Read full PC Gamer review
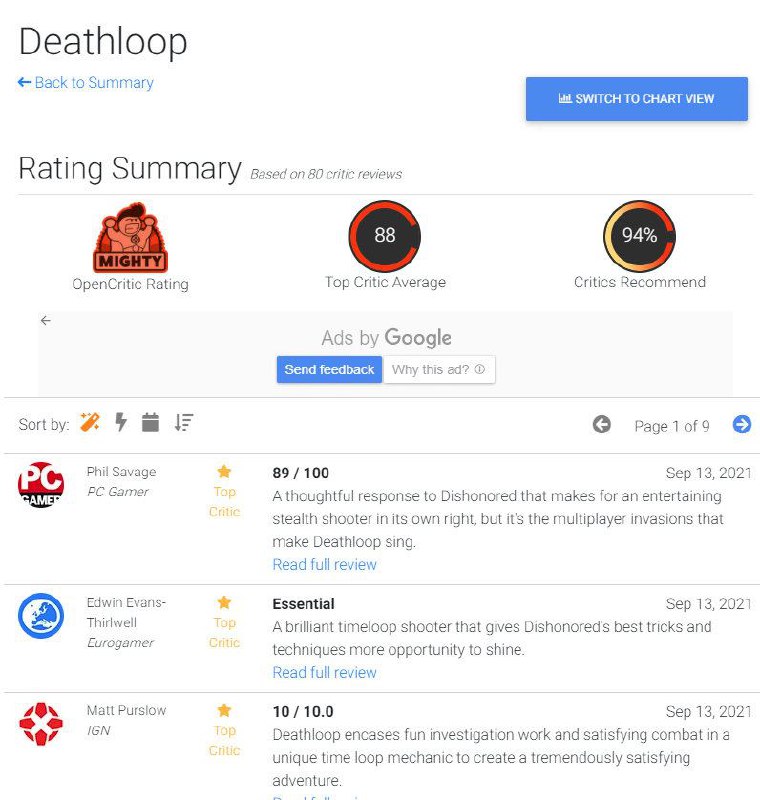Screen dimensions: 760x800 324,565
